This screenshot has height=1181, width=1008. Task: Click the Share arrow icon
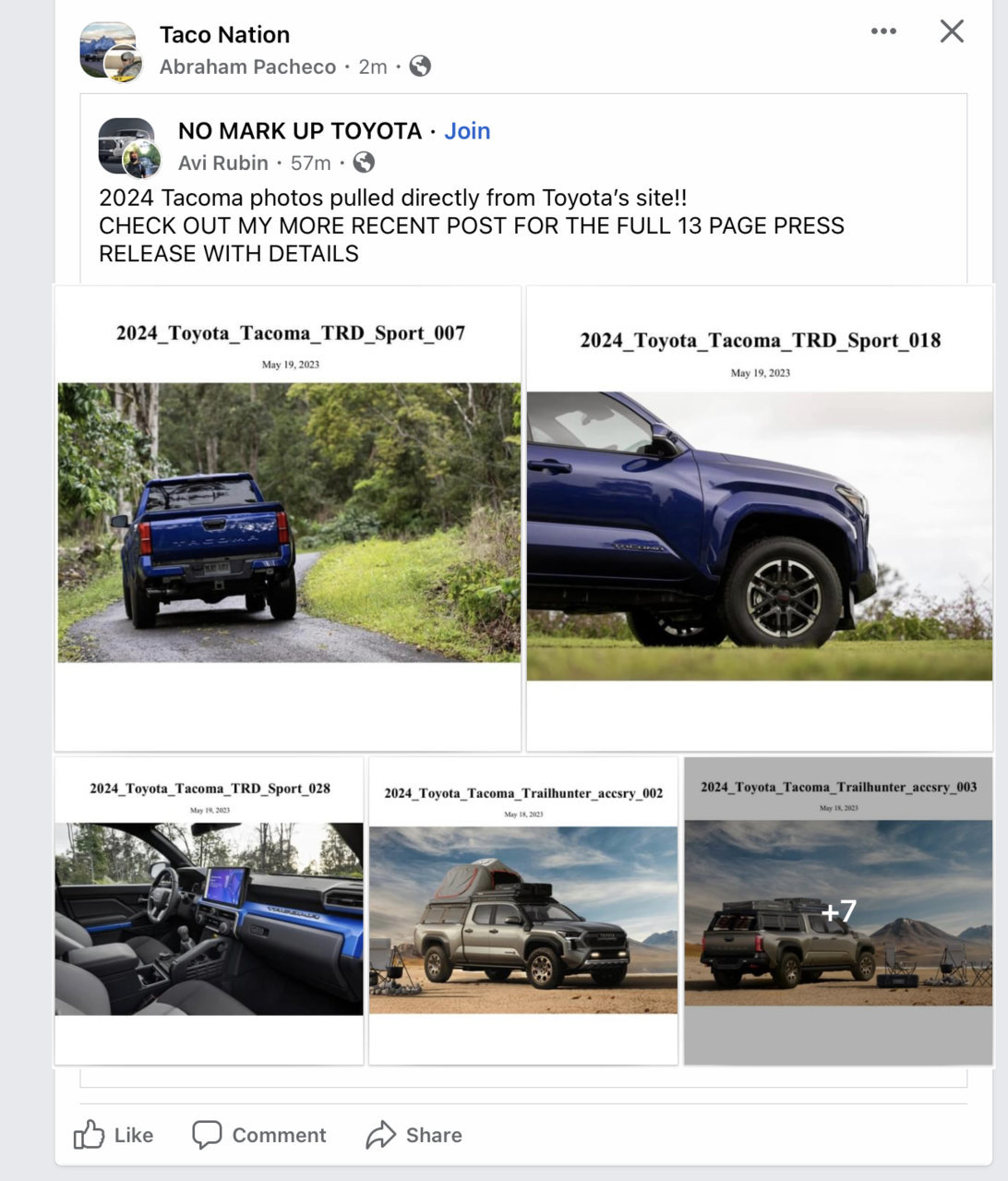[x=380, y=1135]
